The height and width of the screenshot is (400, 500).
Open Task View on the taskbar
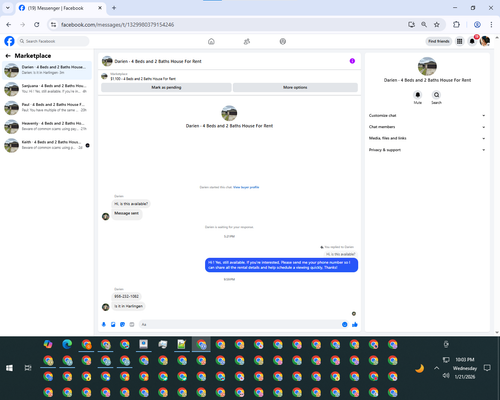[28, 368]
